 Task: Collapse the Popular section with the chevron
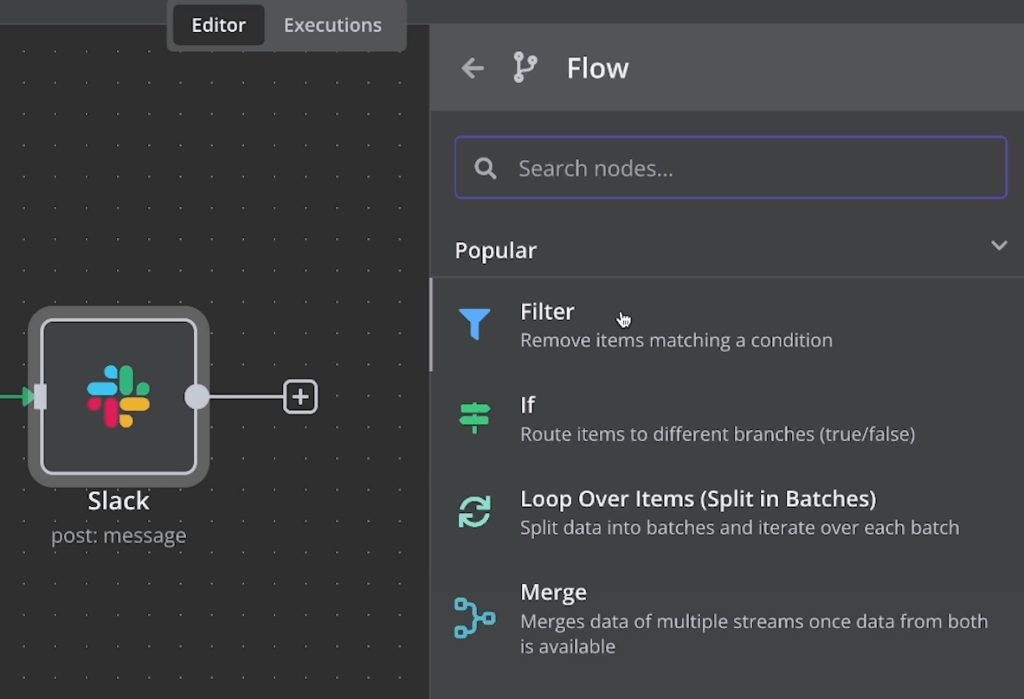click(998, 246)
